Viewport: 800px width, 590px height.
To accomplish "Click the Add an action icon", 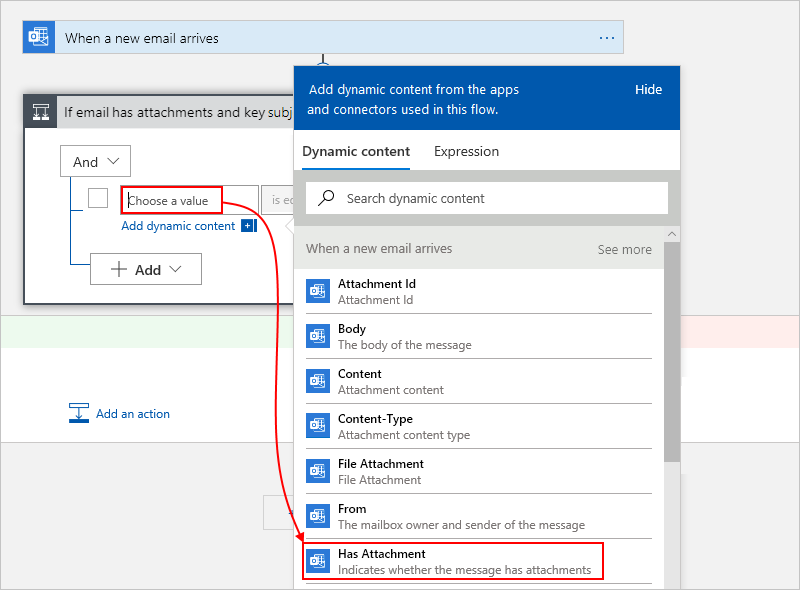I will (79, 413).
